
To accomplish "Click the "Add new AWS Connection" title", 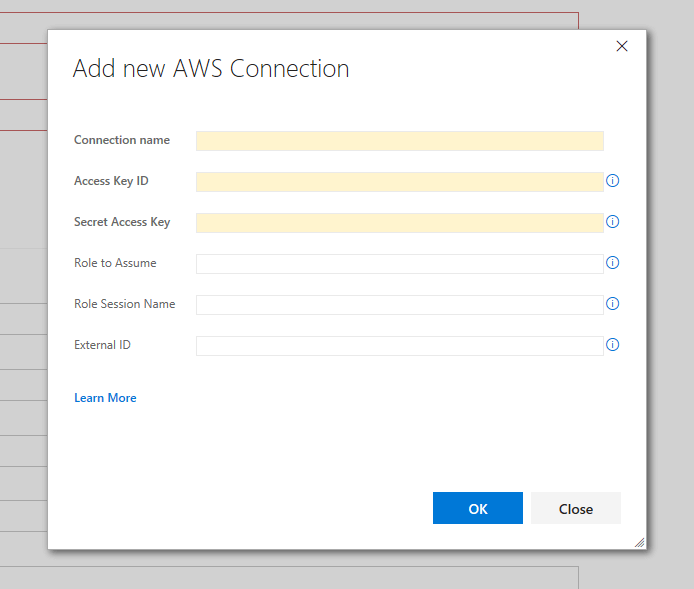I will [x=211, y=69].
